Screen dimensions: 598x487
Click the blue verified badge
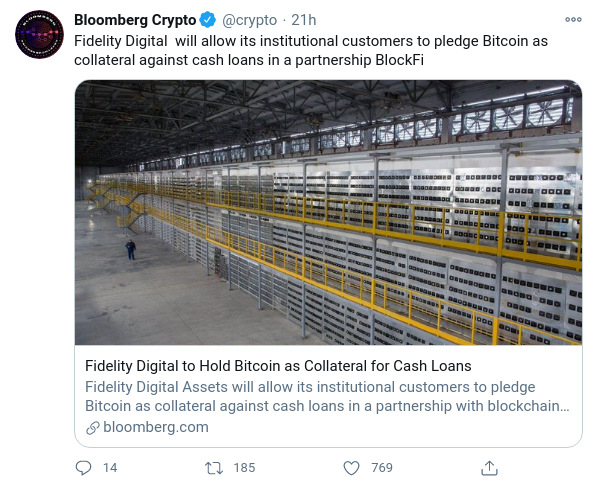click(x=207, y=20)
